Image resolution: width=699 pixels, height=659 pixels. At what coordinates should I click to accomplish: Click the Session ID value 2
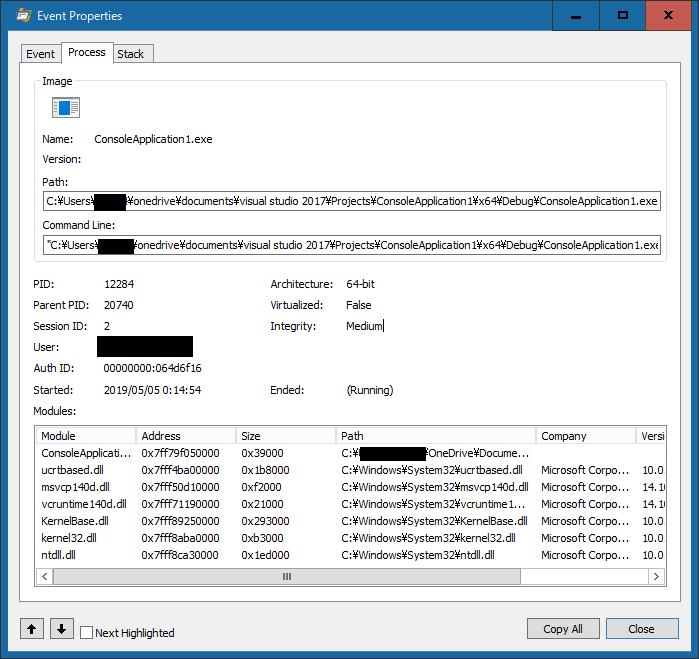point(107,326)
